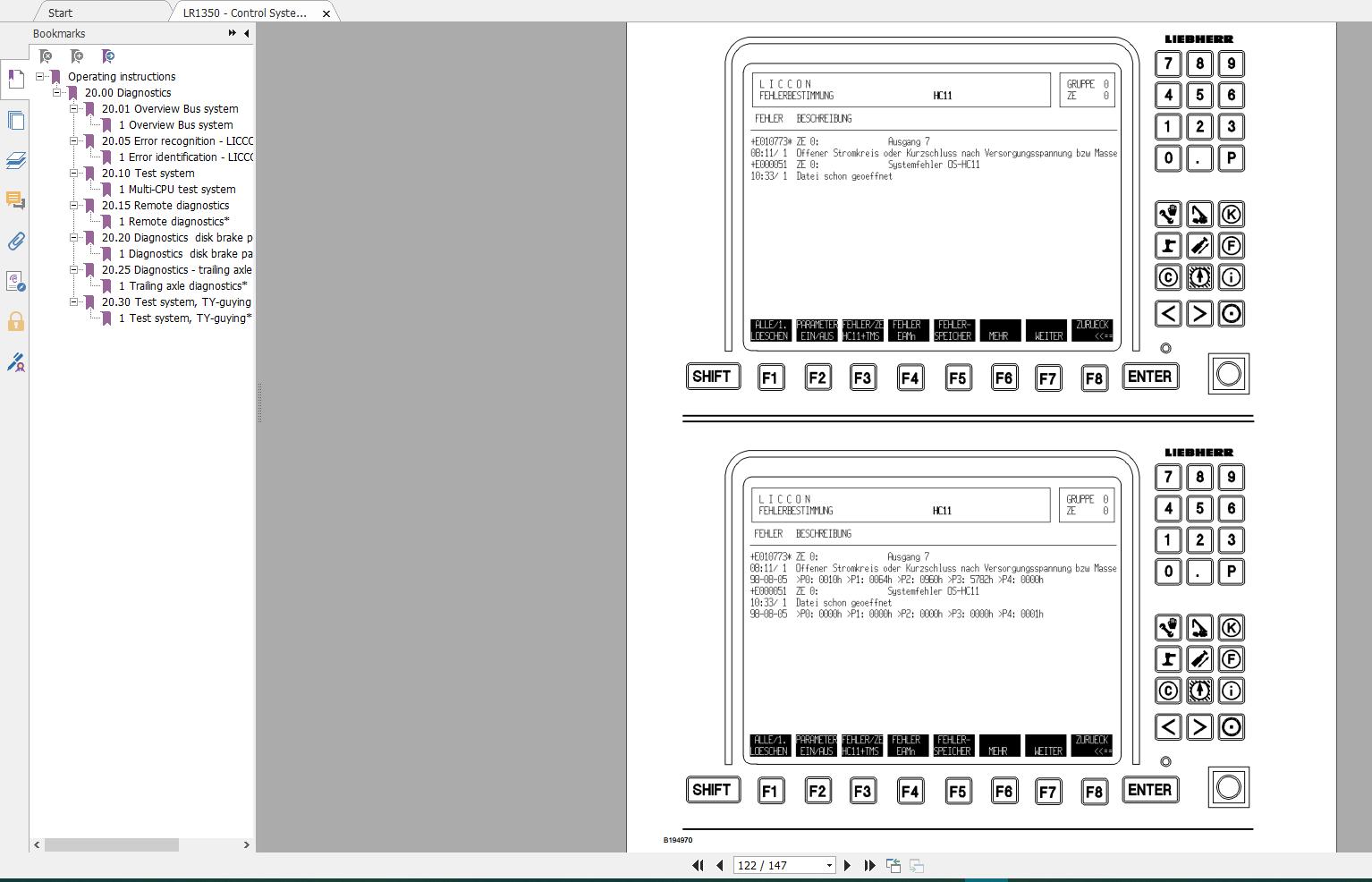Collapse the 20.00 Diagnostics bookmark node
The height and width of the screenshot is (882, 1372).
pyautogui.click(x=55, y=92)
